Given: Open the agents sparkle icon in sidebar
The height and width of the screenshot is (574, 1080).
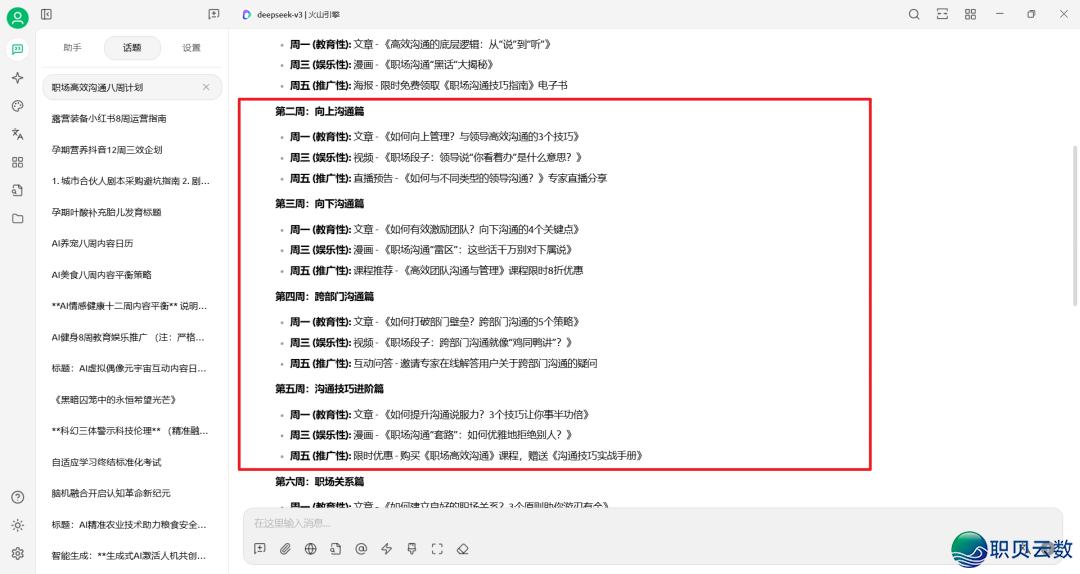Looking at the screenshot, I should [x=17, y=78].
